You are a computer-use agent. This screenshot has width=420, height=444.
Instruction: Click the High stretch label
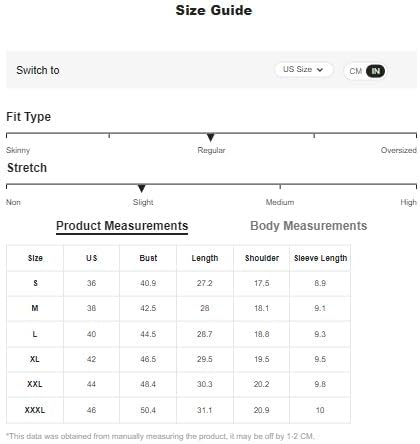[408, 202]
